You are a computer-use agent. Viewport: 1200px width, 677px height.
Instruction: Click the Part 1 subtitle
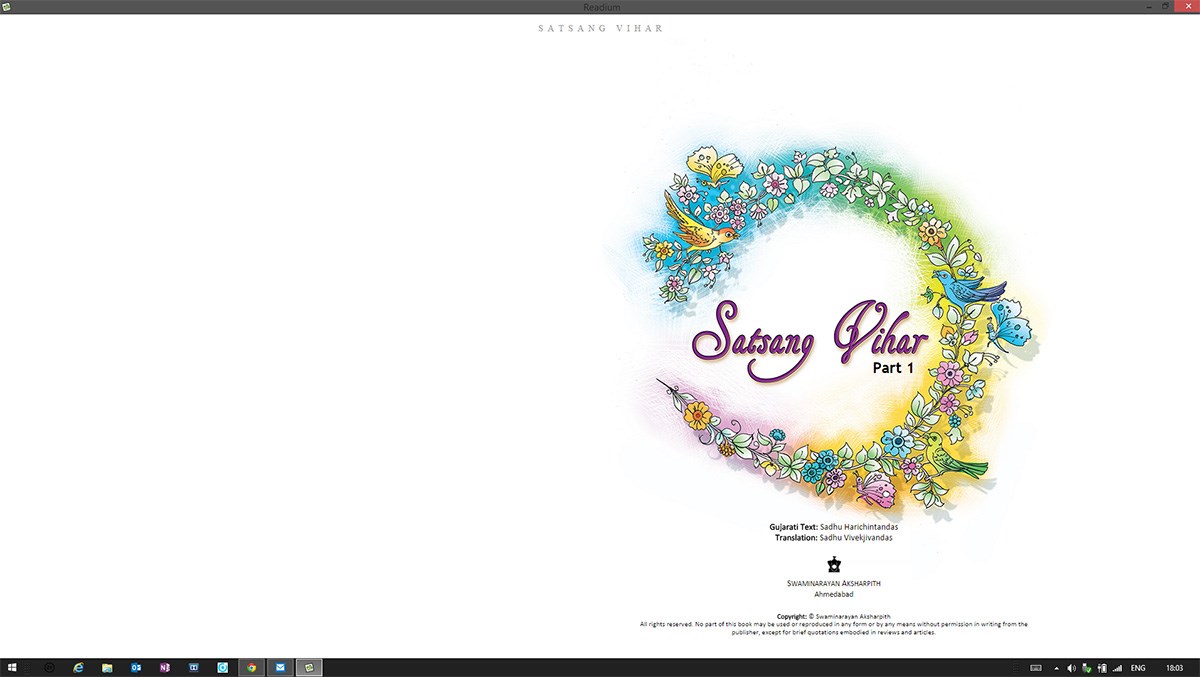[893, 368]
